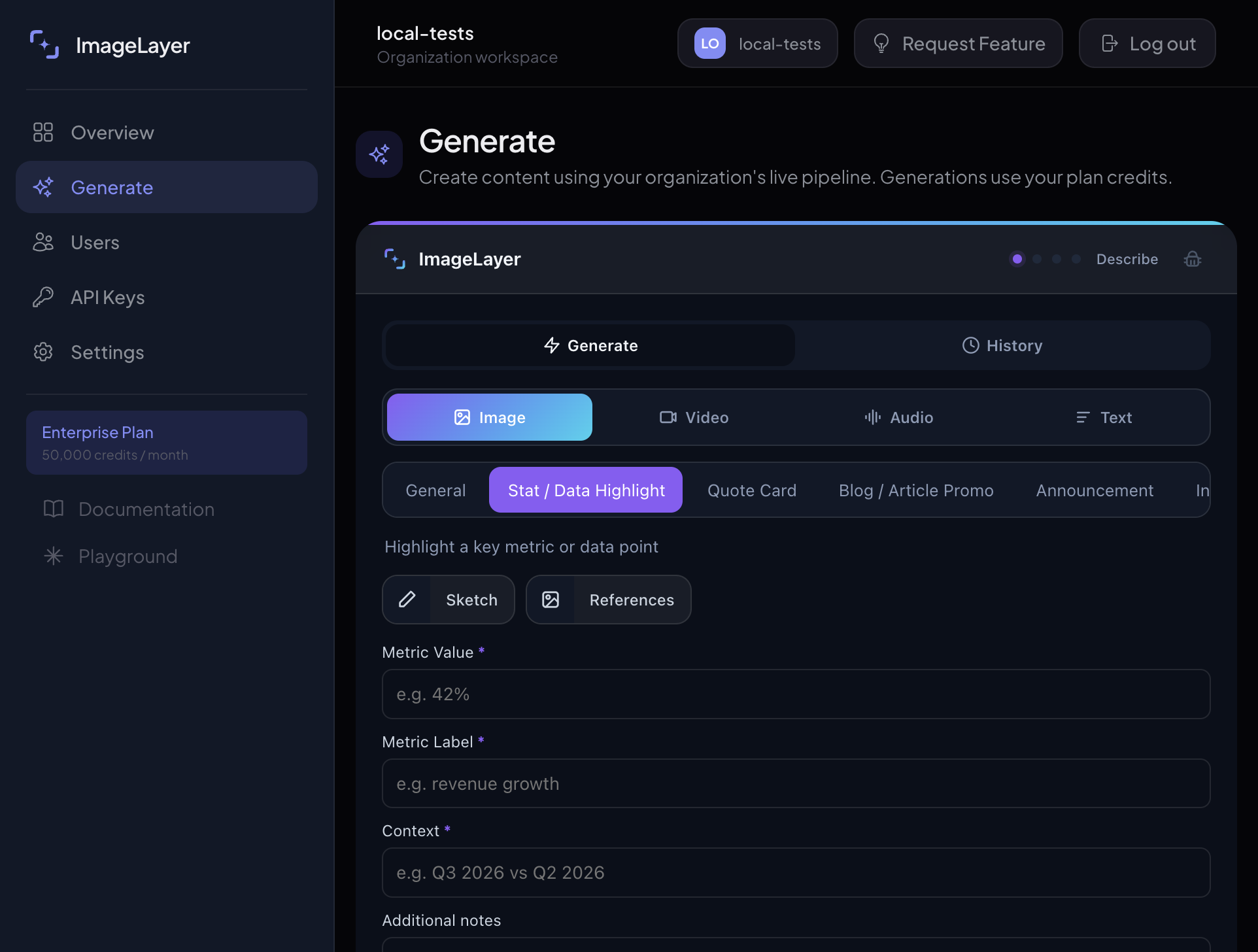Click the video camera icon

668,417
